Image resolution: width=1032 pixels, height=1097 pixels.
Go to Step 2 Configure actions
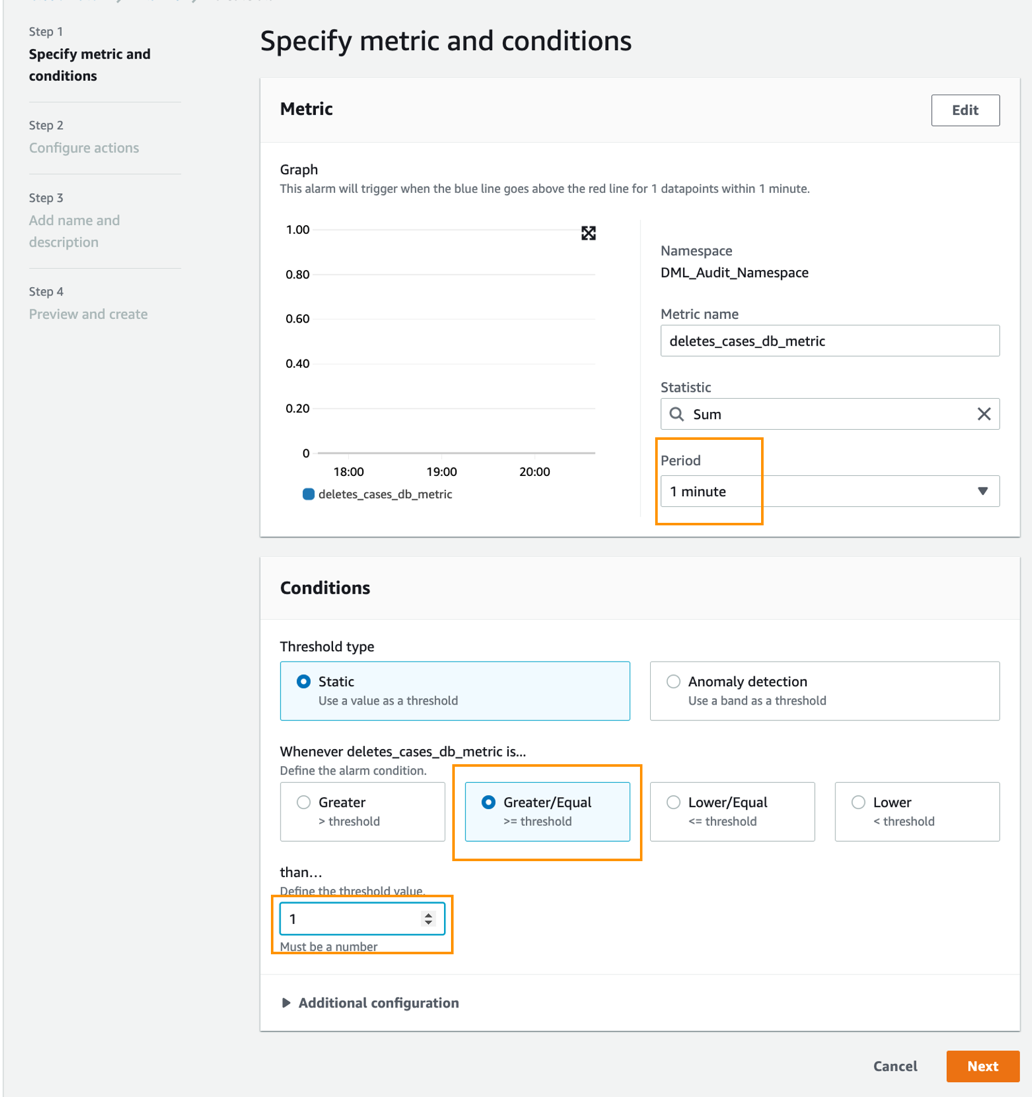coord(84,148)
